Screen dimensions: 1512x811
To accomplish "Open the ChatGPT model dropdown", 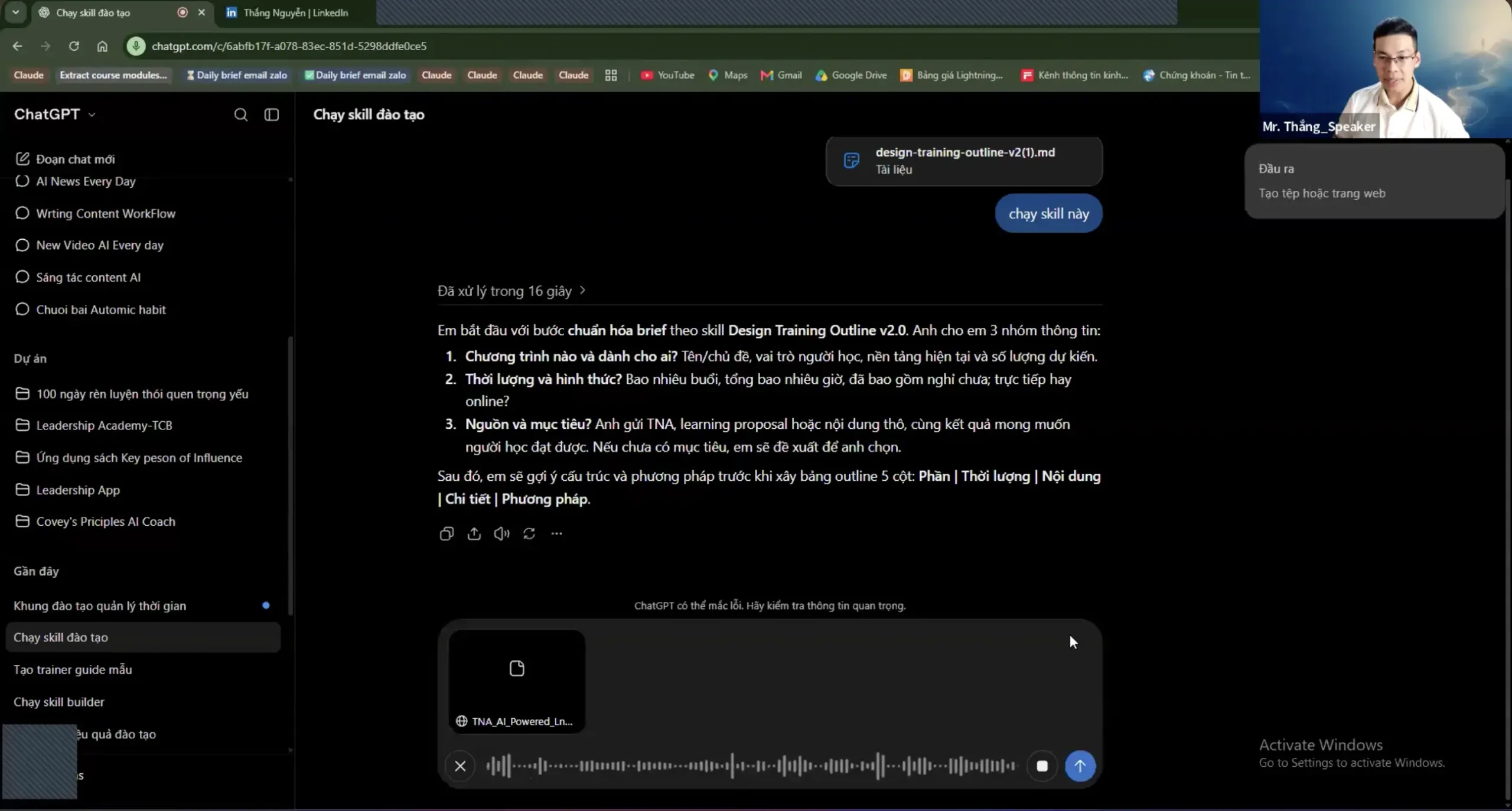I will [54, 114].
